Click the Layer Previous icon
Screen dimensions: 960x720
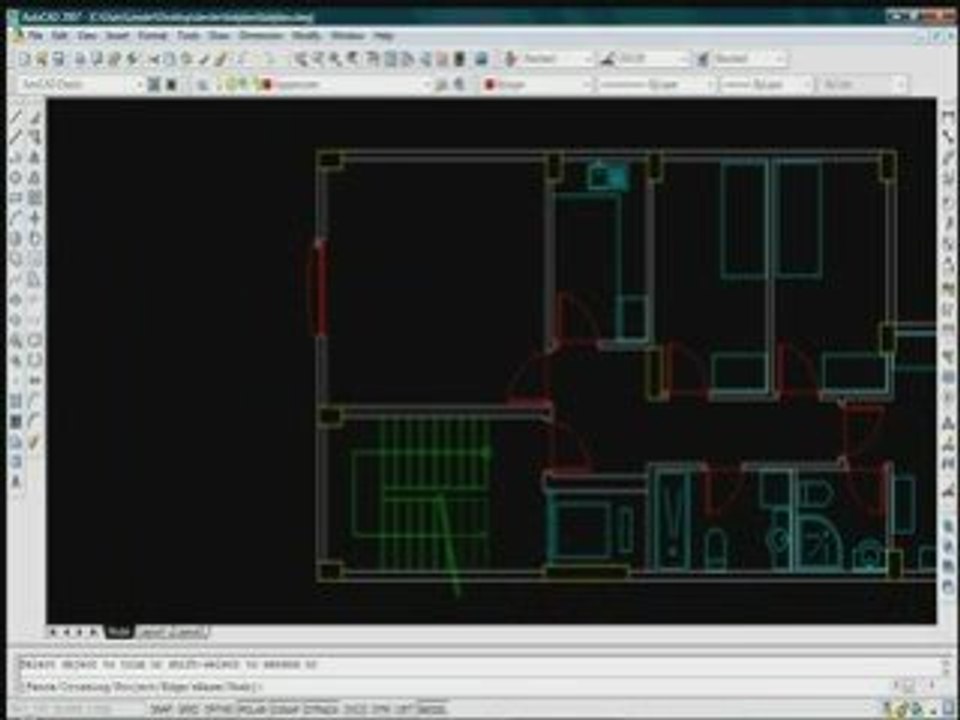[459, 84]
